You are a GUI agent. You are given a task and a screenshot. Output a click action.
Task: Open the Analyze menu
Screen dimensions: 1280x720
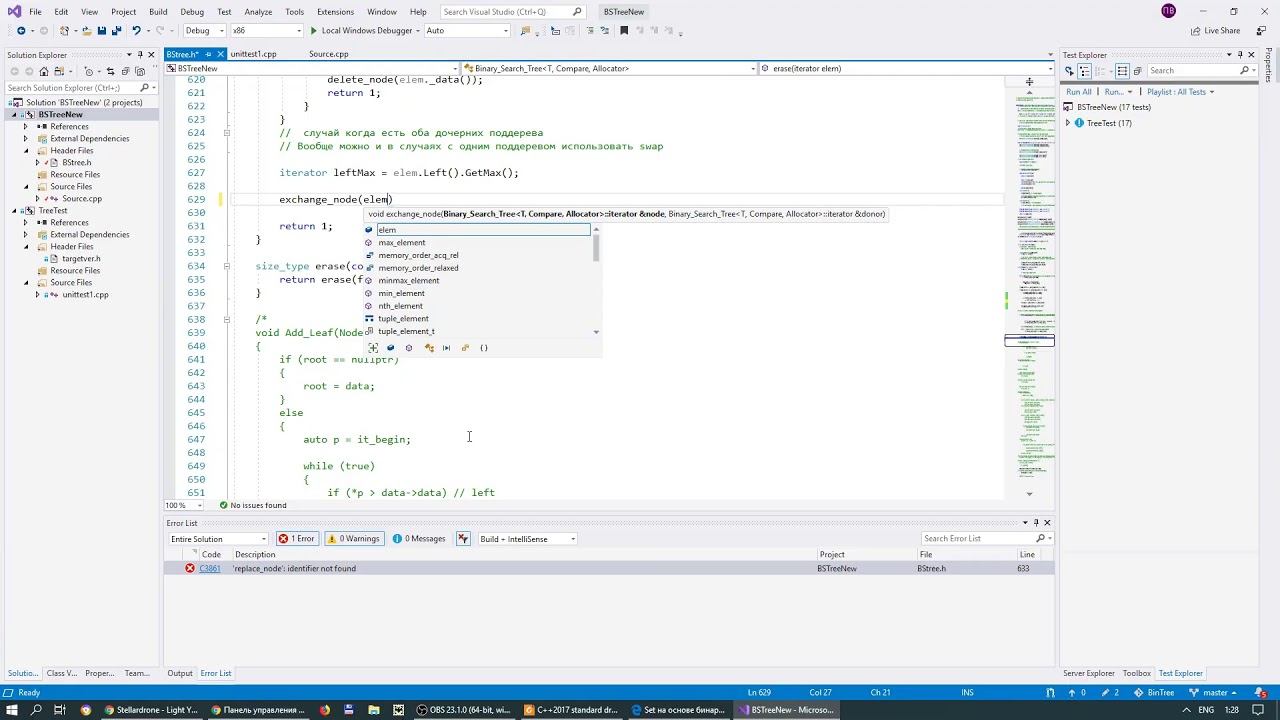tap(258, 12)
